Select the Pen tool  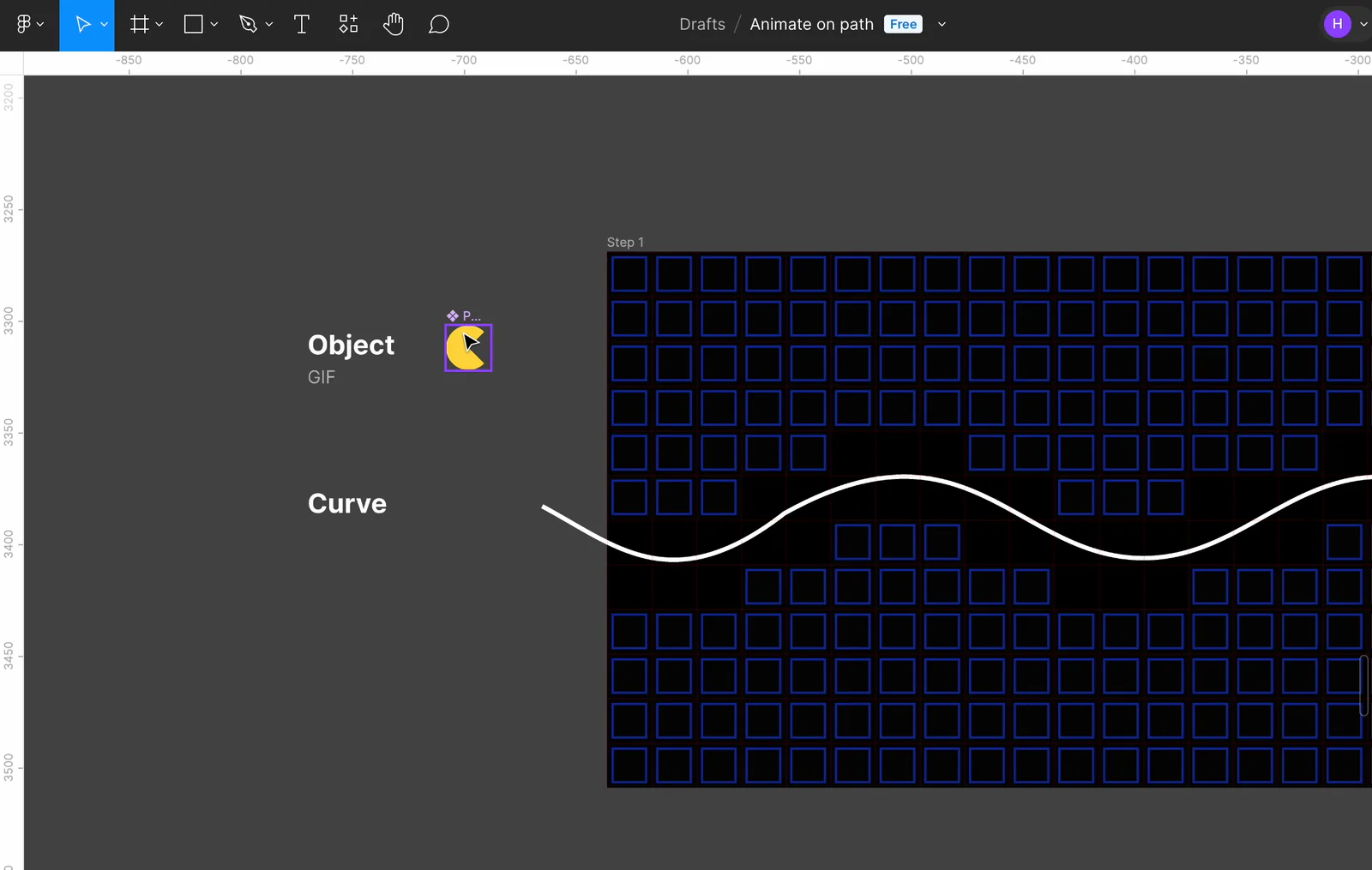tap(248, 25)
